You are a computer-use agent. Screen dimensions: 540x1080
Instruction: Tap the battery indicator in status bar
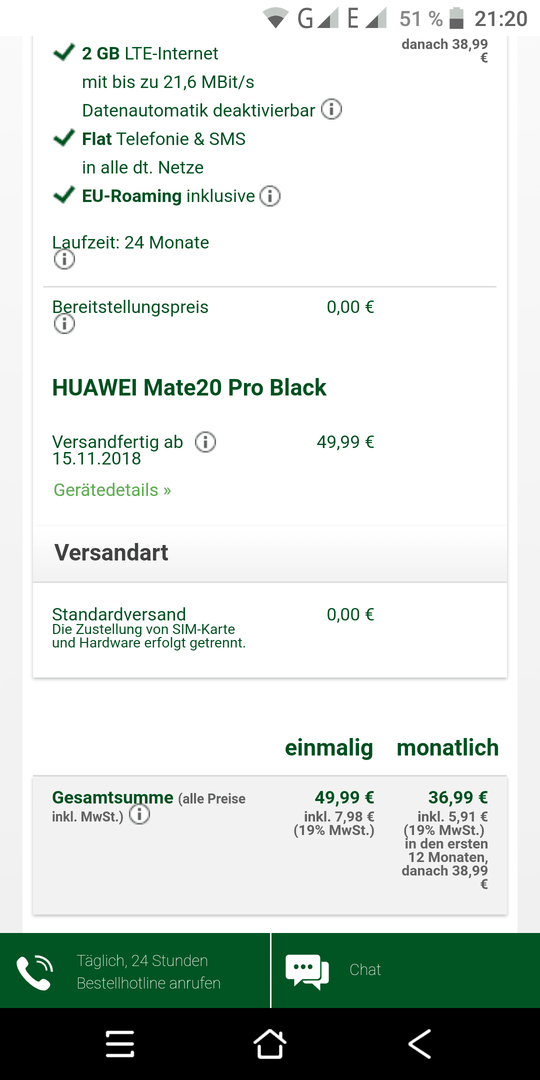pyautogui.click(x=456, y=18)
